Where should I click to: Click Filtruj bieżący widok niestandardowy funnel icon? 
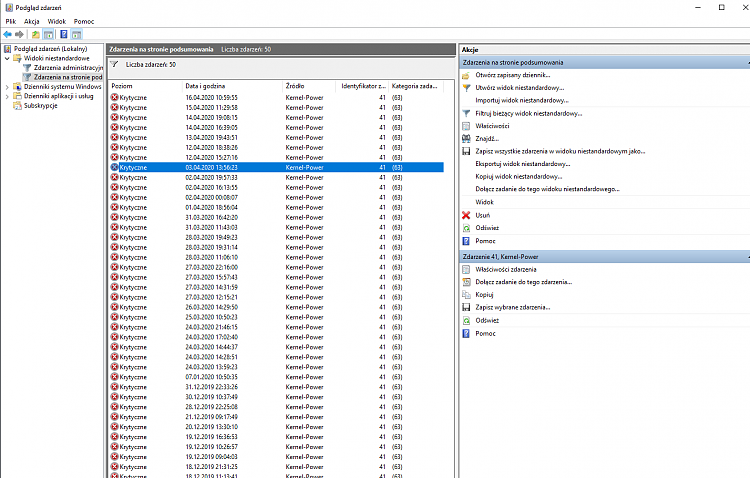tap(466, 113)
